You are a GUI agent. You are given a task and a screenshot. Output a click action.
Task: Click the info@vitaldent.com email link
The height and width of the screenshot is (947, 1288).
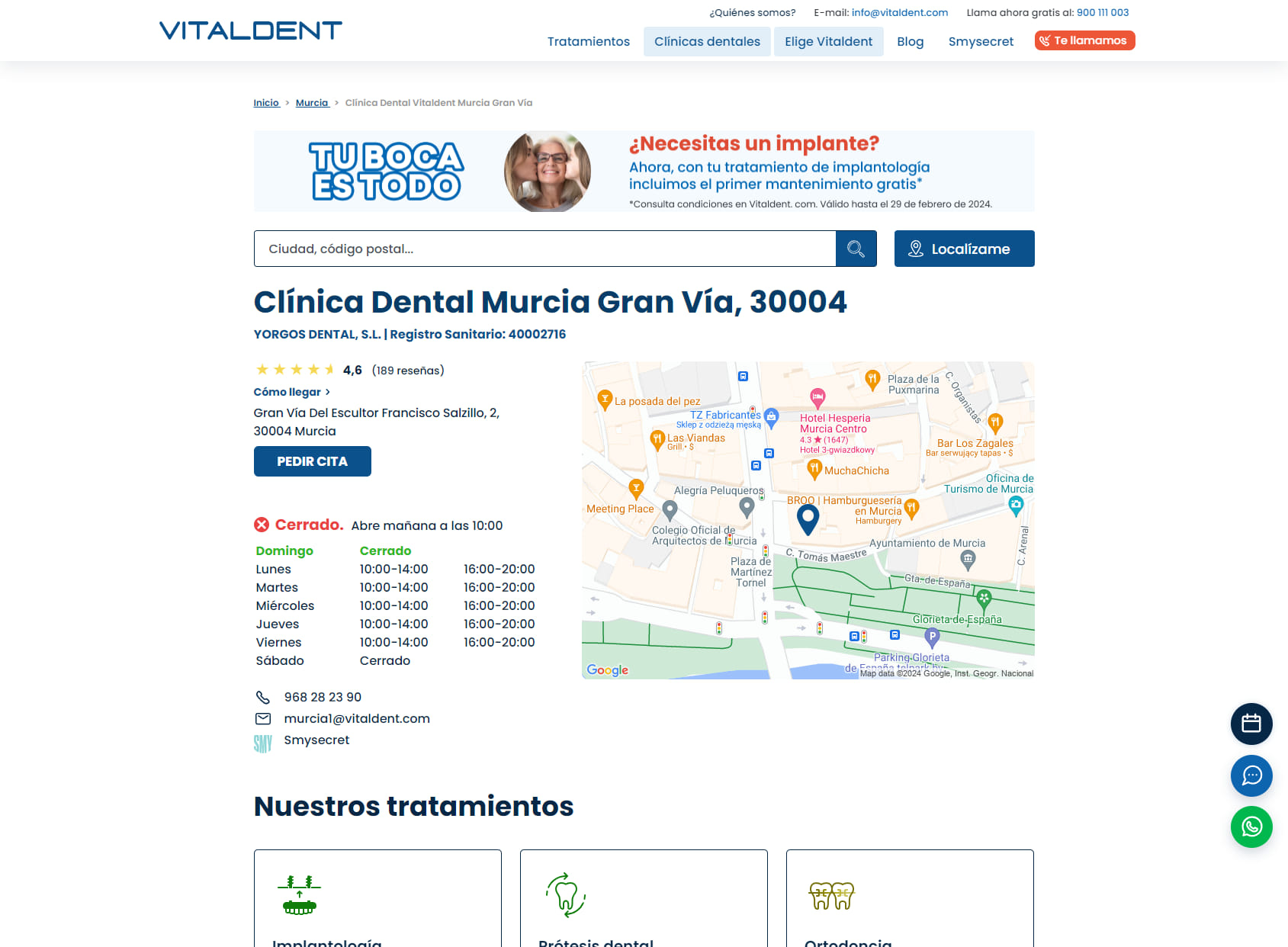click(x=900, y=12)
